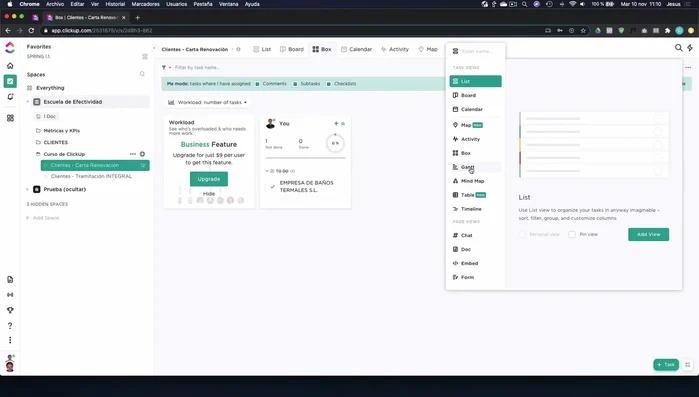
Task: Collapse the Escuela de Efectividad space
Action: pos(28,102)
